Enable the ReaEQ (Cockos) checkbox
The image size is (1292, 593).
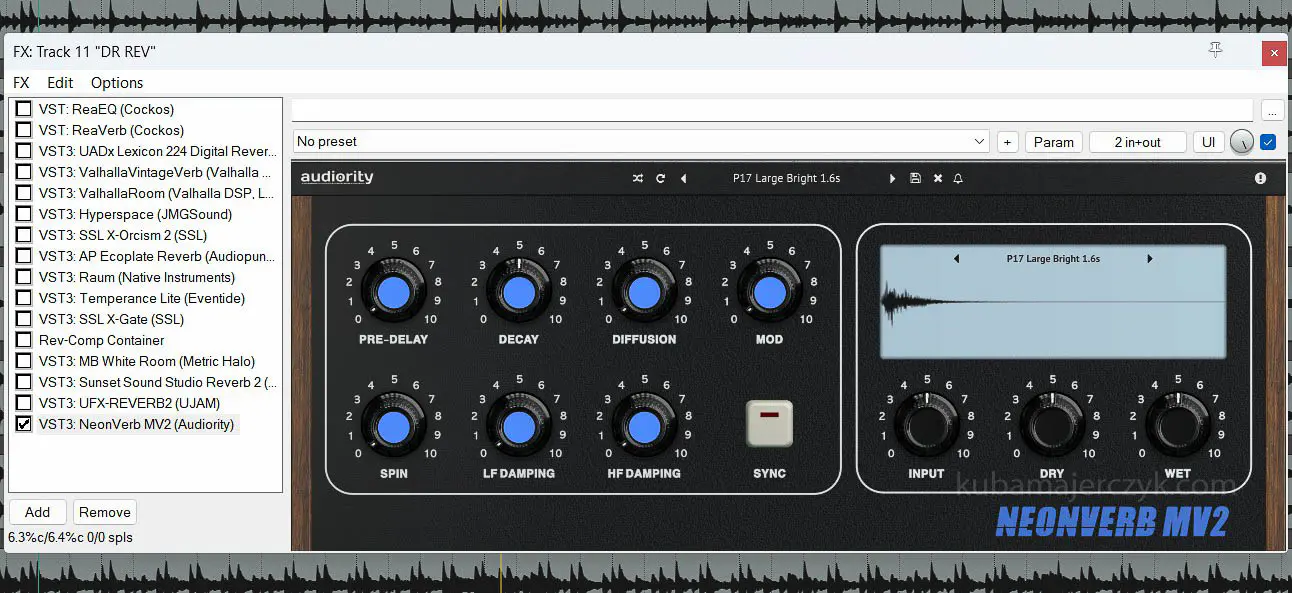pos(23,109)
